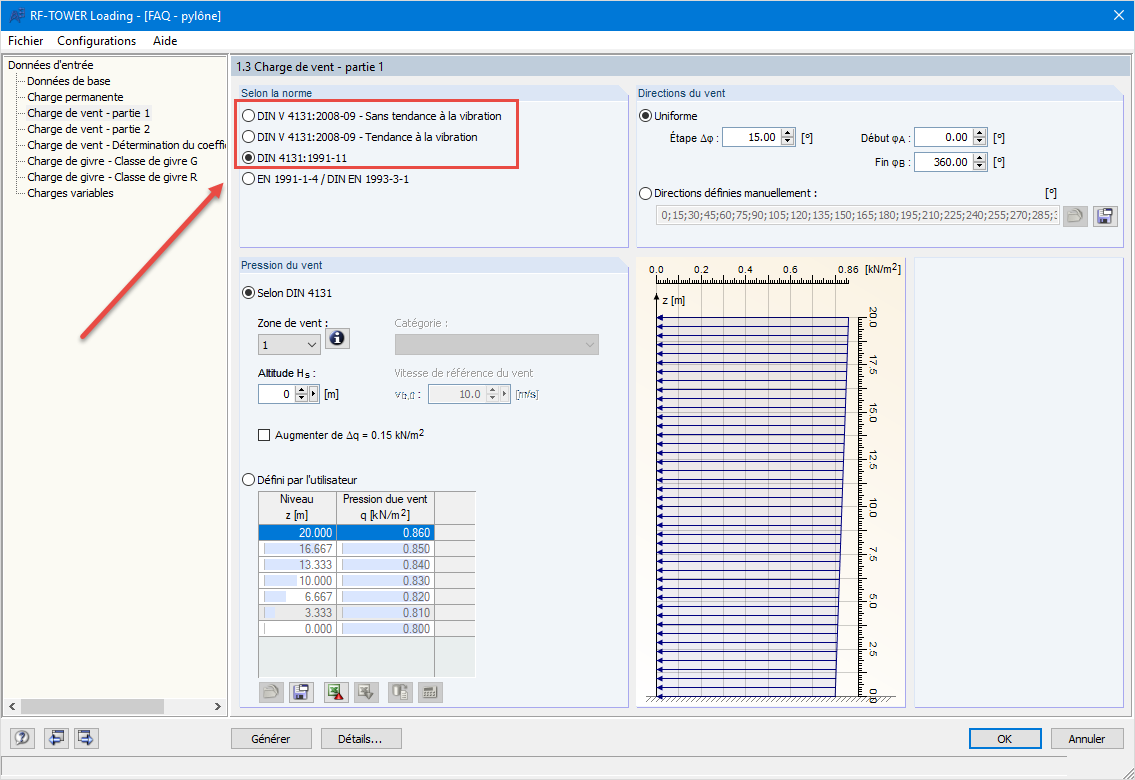Click open-folder icon below pressure table
Viewport: 1135px width, 780px height.
(271, 692)
